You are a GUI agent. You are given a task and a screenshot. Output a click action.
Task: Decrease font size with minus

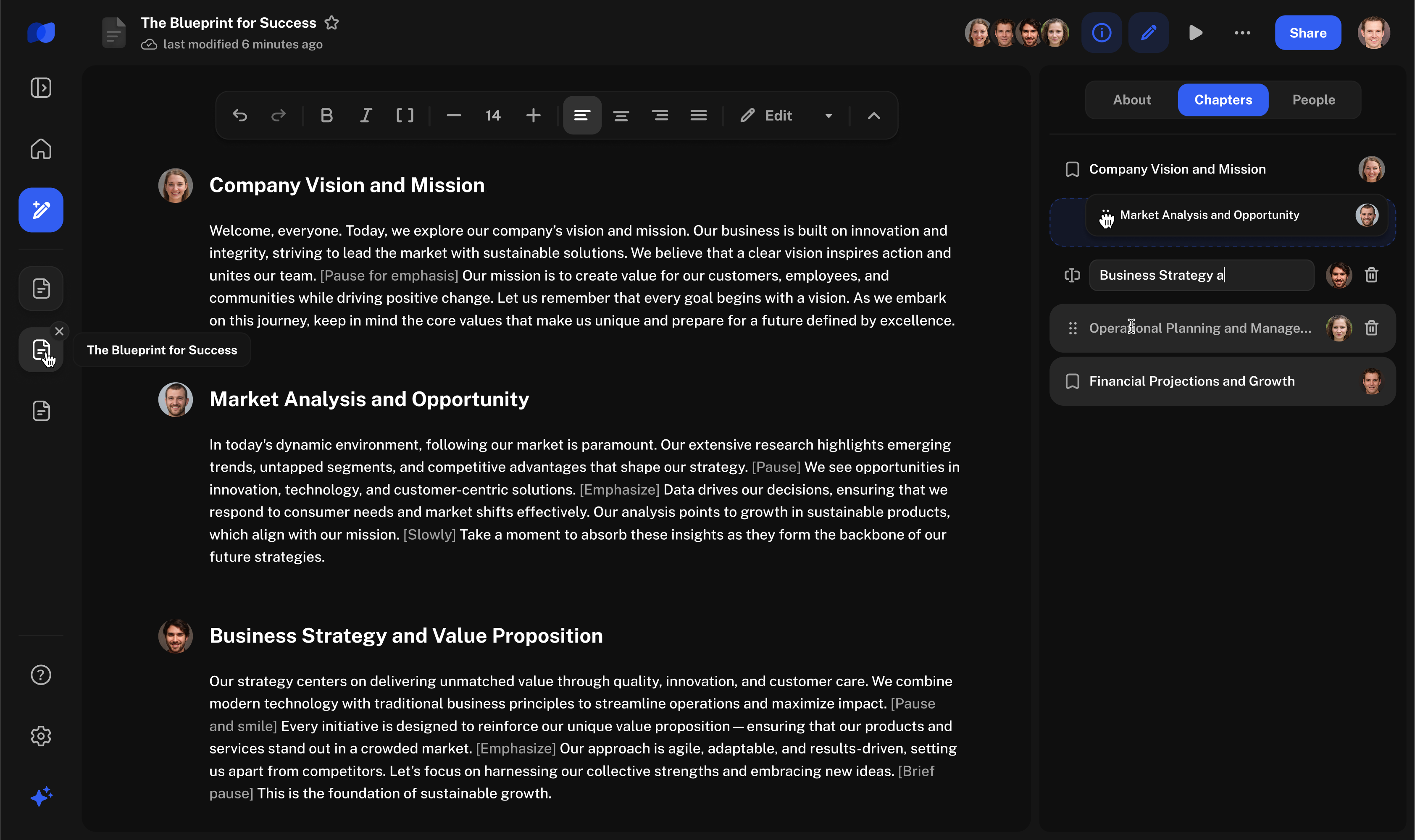[454, 115]
